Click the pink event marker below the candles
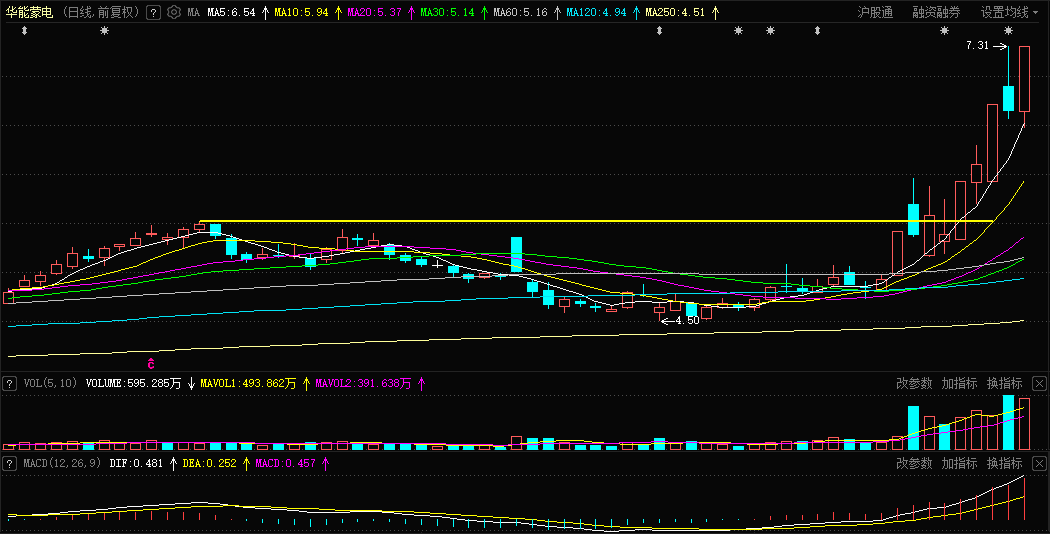Screen dimensions: 1050x534 151,364
